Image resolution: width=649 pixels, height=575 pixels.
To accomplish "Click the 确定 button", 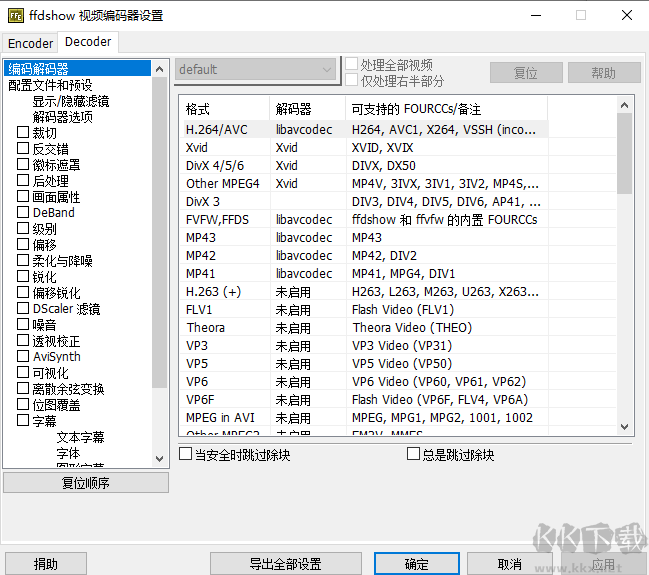I will click(x=417, y=564).
